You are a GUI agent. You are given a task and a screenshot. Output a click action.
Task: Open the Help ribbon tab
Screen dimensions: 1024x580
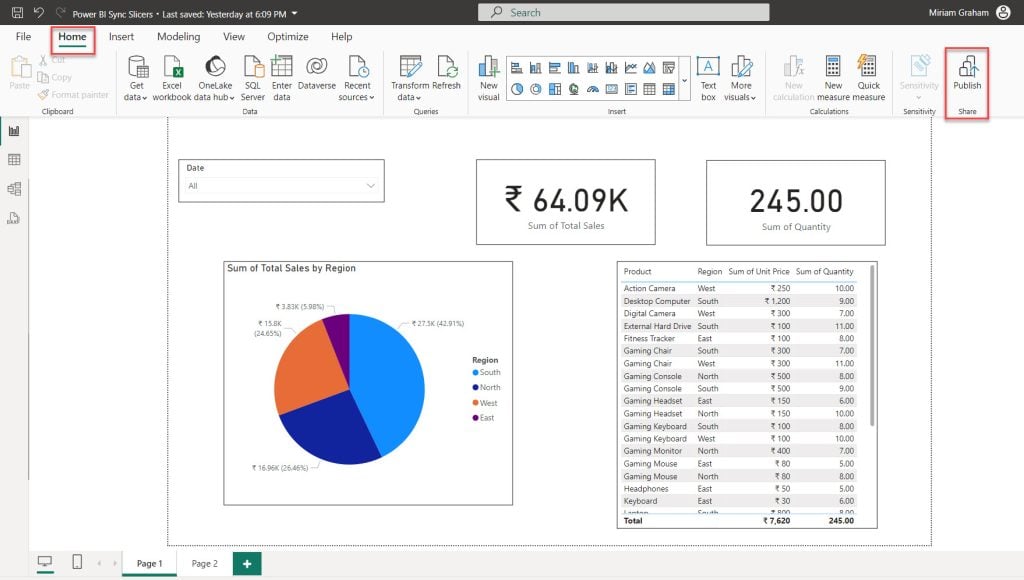pos(342,37)
